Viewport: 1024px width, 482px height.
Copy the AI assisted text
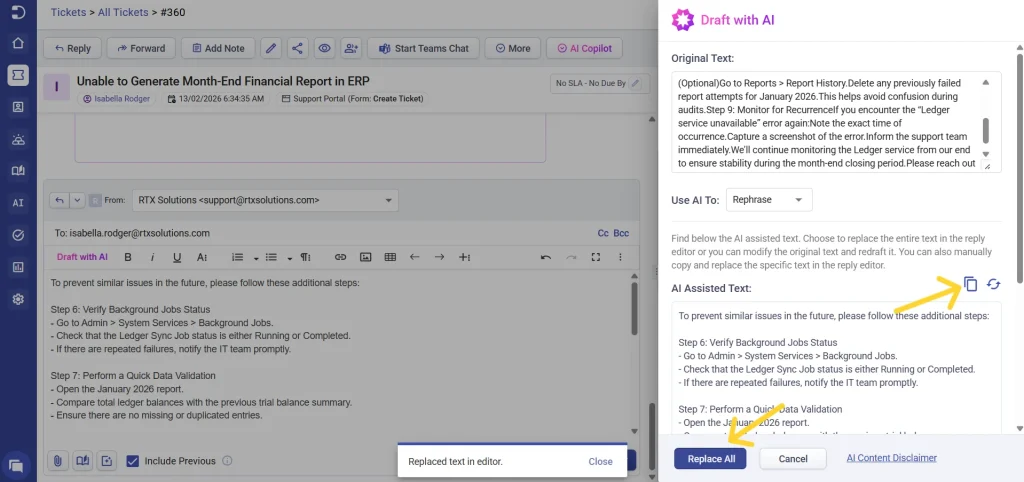(x=970, y=284)
